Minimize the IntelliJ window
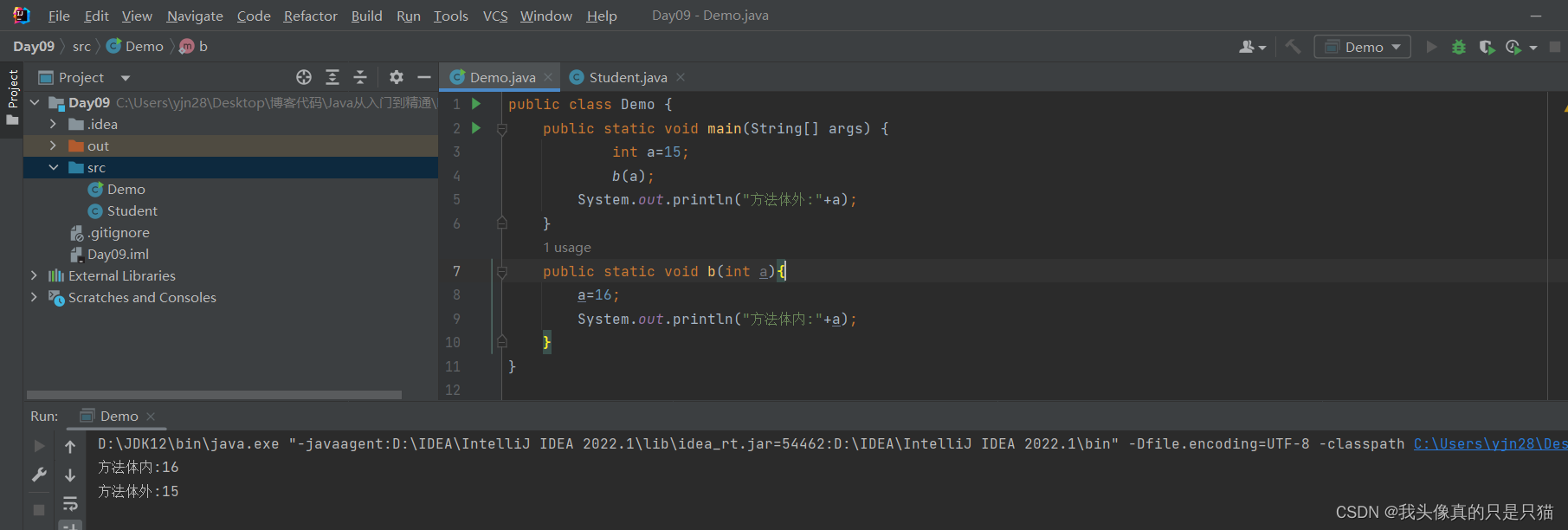 (x=1536, y=16)
